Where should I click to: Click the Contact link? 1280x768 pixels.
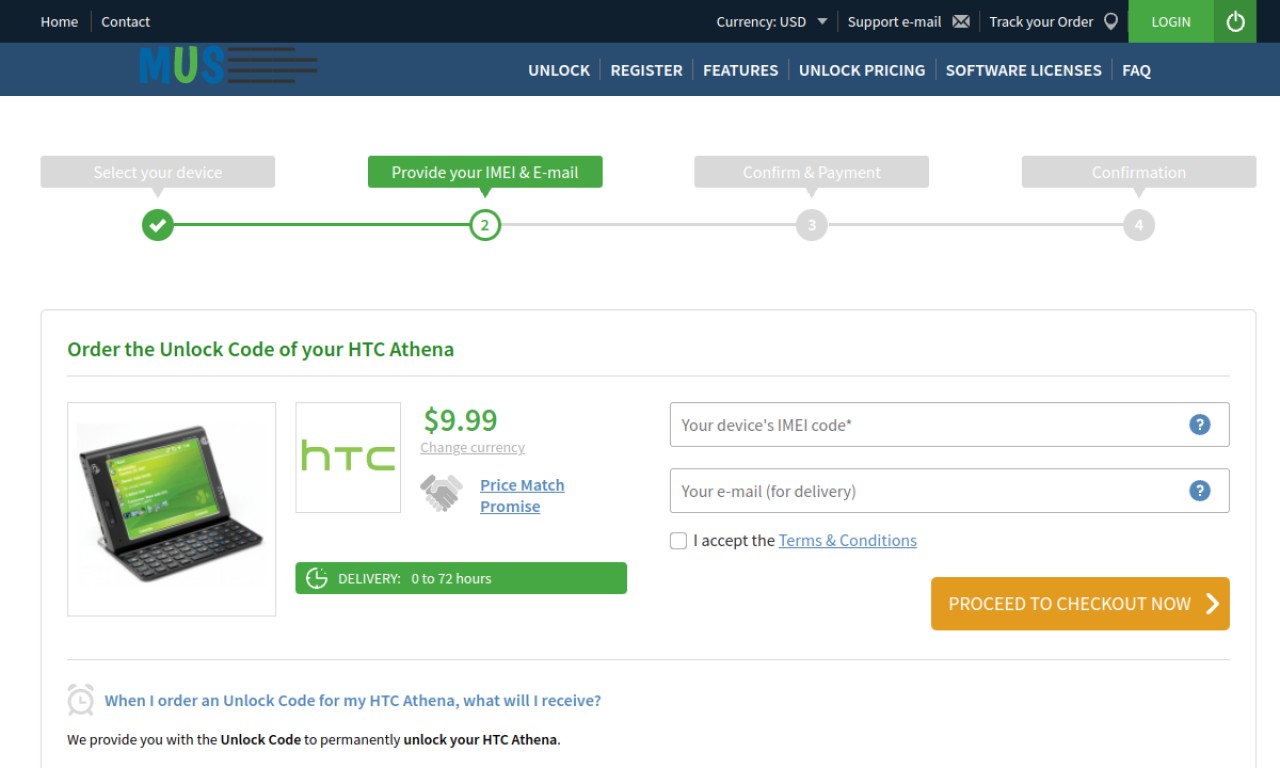(x=126, y=22)
